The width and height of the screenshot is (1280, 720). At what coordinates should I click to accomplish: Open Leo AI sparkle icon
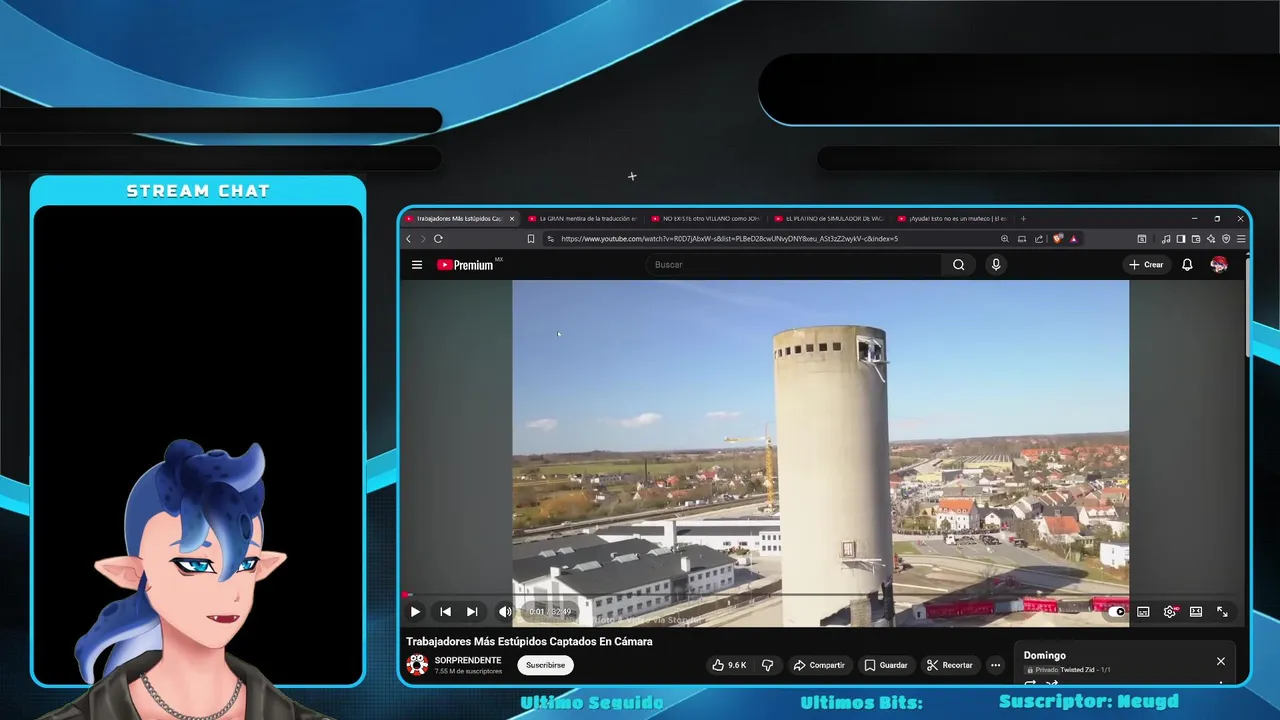coord(1211,239)
